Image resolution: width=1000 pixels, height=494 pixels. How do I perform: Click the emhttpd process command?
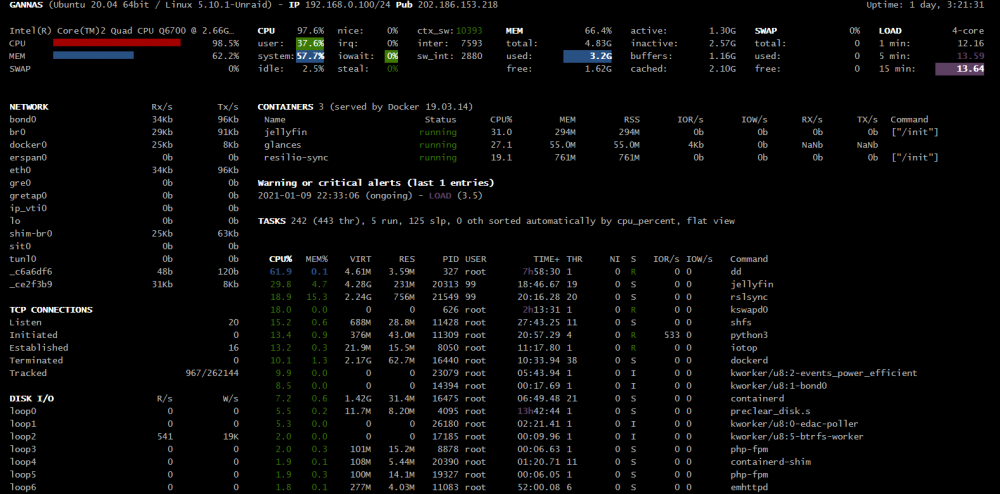749,488
